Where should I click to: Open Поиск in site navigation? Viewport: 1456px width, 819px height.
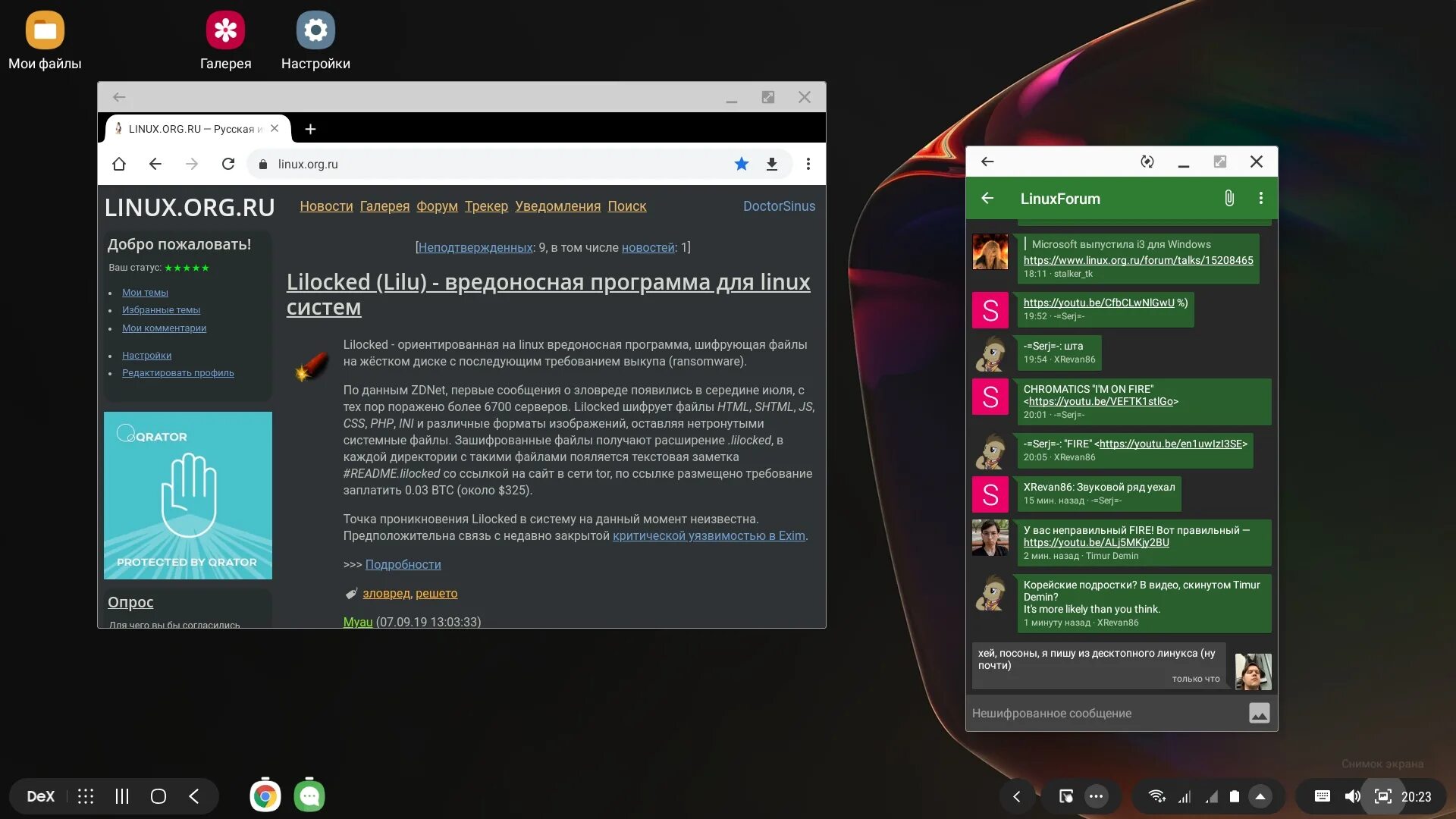coord(627,206)
